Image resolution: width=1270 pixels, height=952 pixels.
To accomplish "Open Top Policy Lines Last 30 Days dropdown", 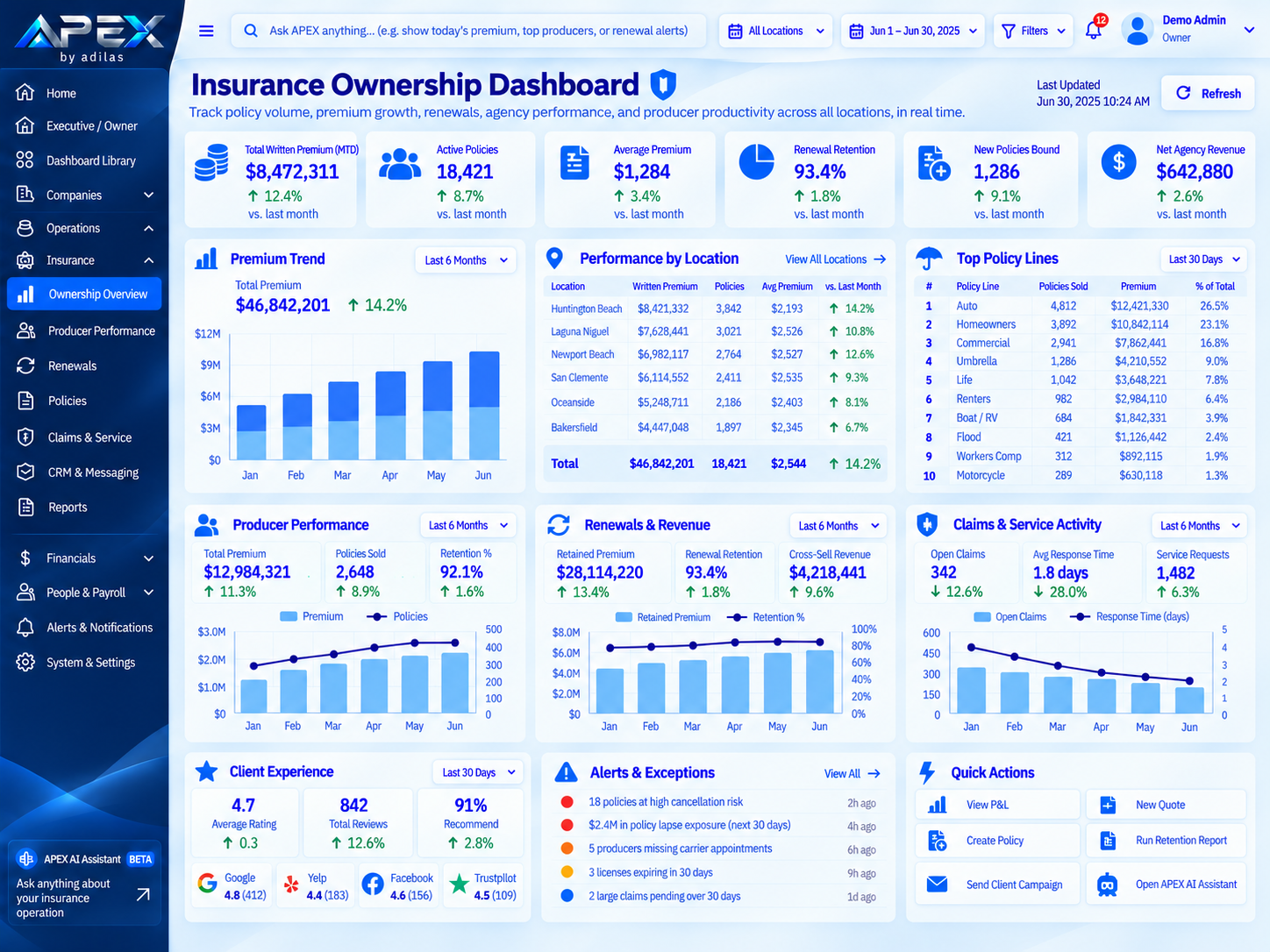I will (1203, 259).
